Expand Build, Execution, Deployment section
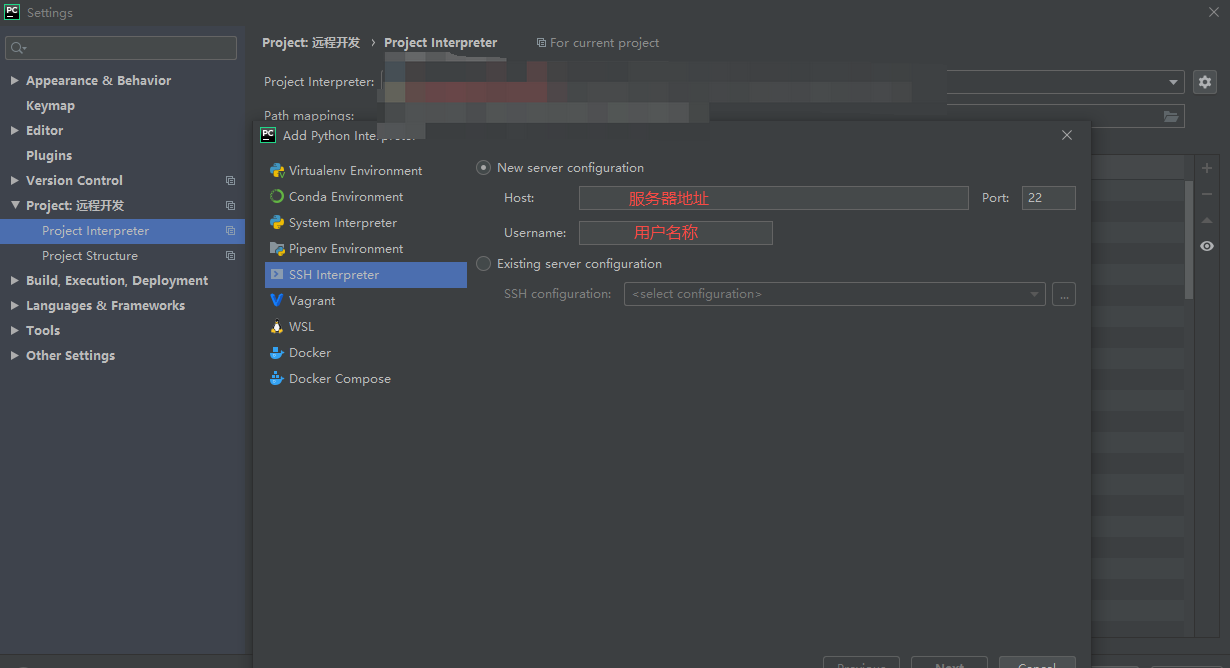Viewport: 1230px width, 668px height. coord(14,281)
